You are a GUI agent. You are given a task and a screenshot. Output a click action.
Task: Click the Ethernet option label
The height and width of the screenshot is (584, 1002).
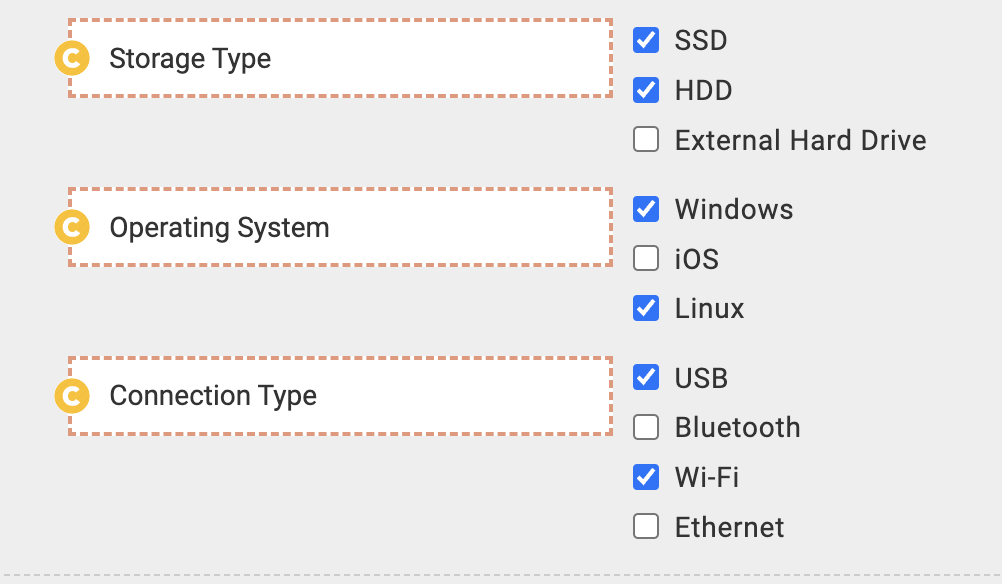729,527
